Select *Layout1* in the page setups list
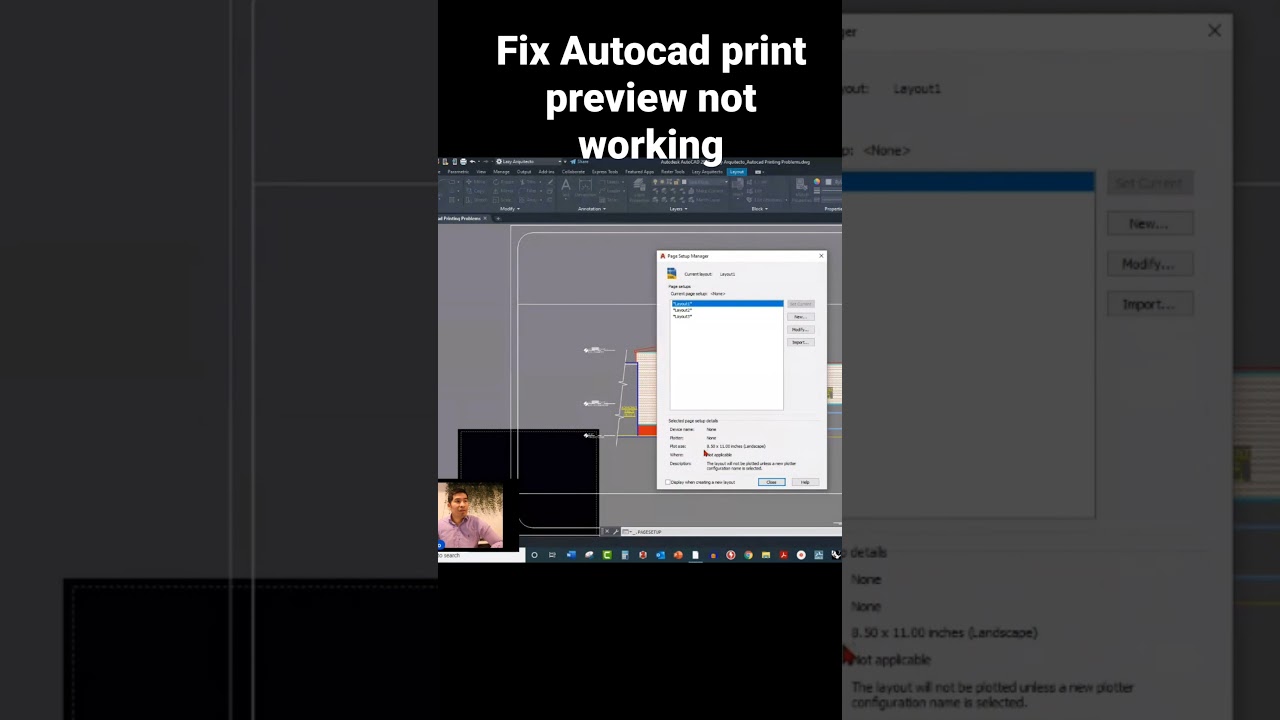This screenshot has height=720, width=1280. coord(727,303)
